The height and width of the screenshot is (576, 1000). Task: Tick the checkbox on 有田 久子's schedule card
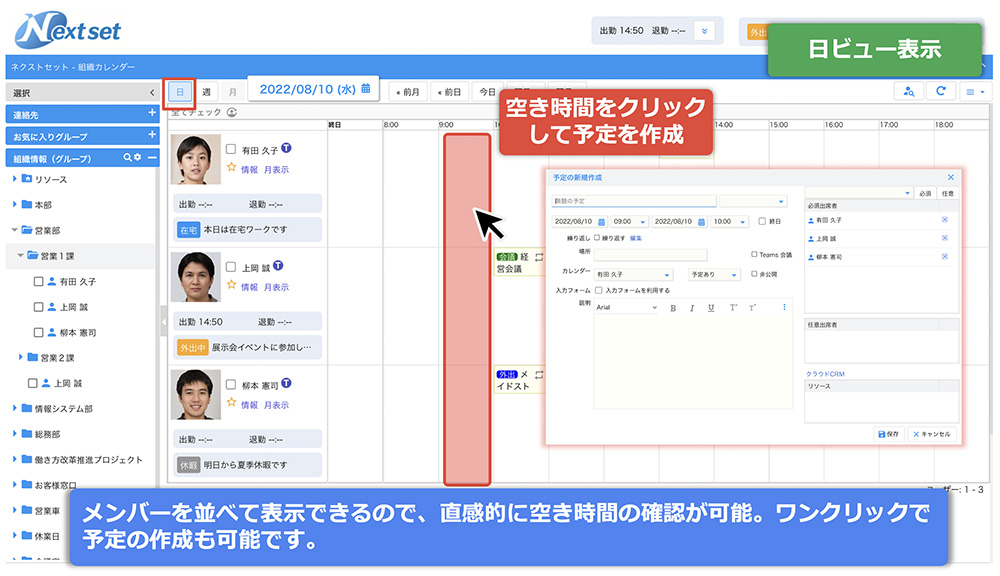pyautogui.click(x=231, y=149)
